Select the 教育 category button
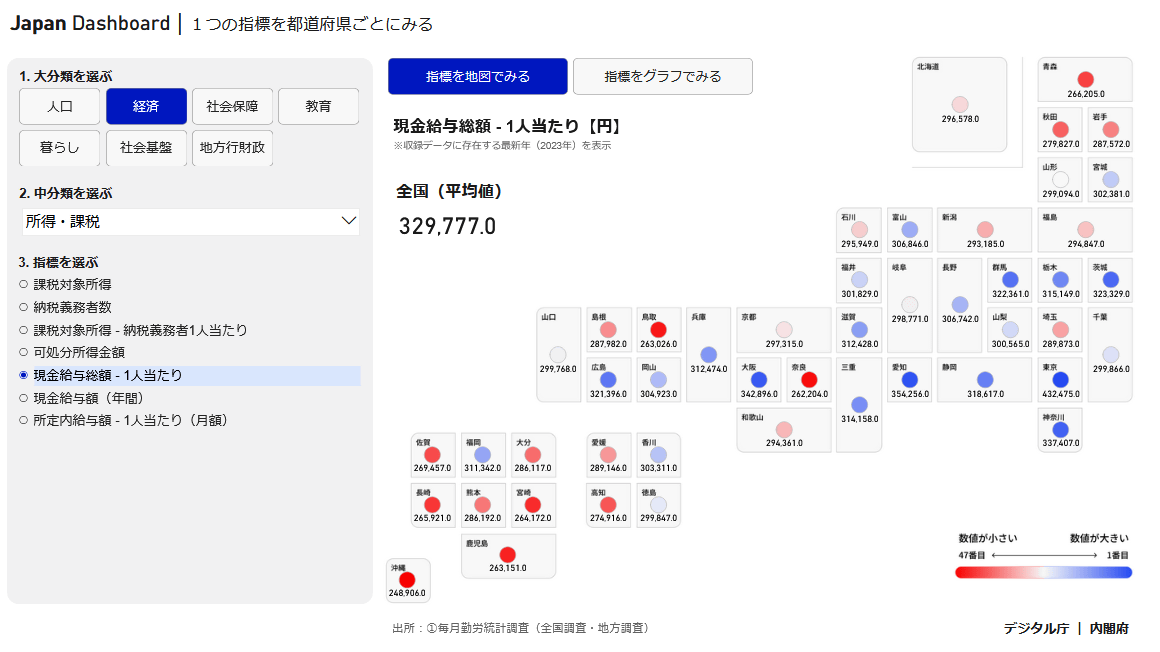This screenshot has width=1160, height=652. coord(318,107)
